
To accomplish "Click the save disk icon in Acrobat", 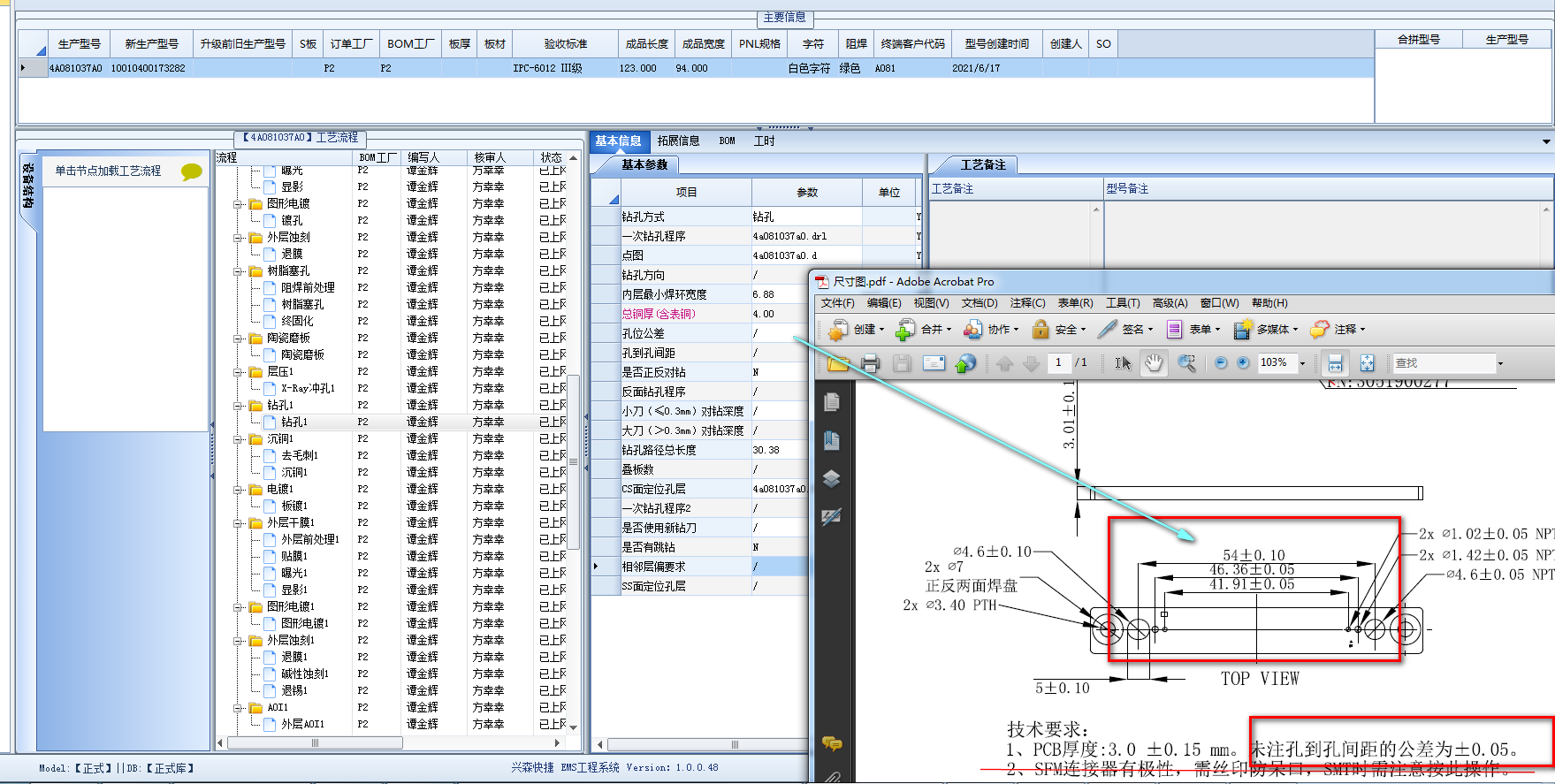I will pos(902,363).
